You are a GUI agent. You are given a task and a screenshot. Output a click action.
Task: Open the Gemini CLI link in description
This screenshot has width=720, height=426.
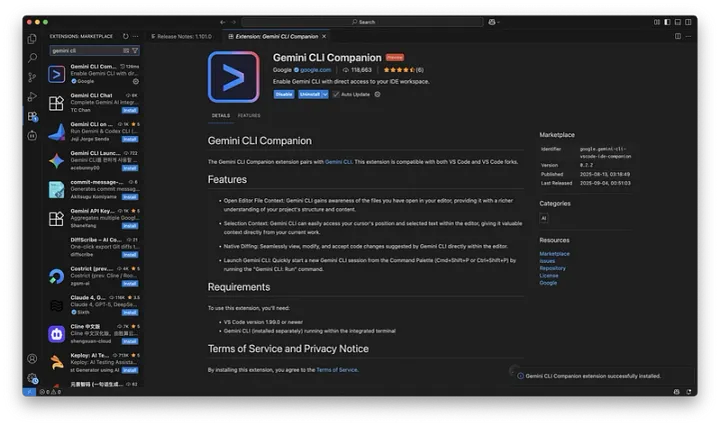339,162
